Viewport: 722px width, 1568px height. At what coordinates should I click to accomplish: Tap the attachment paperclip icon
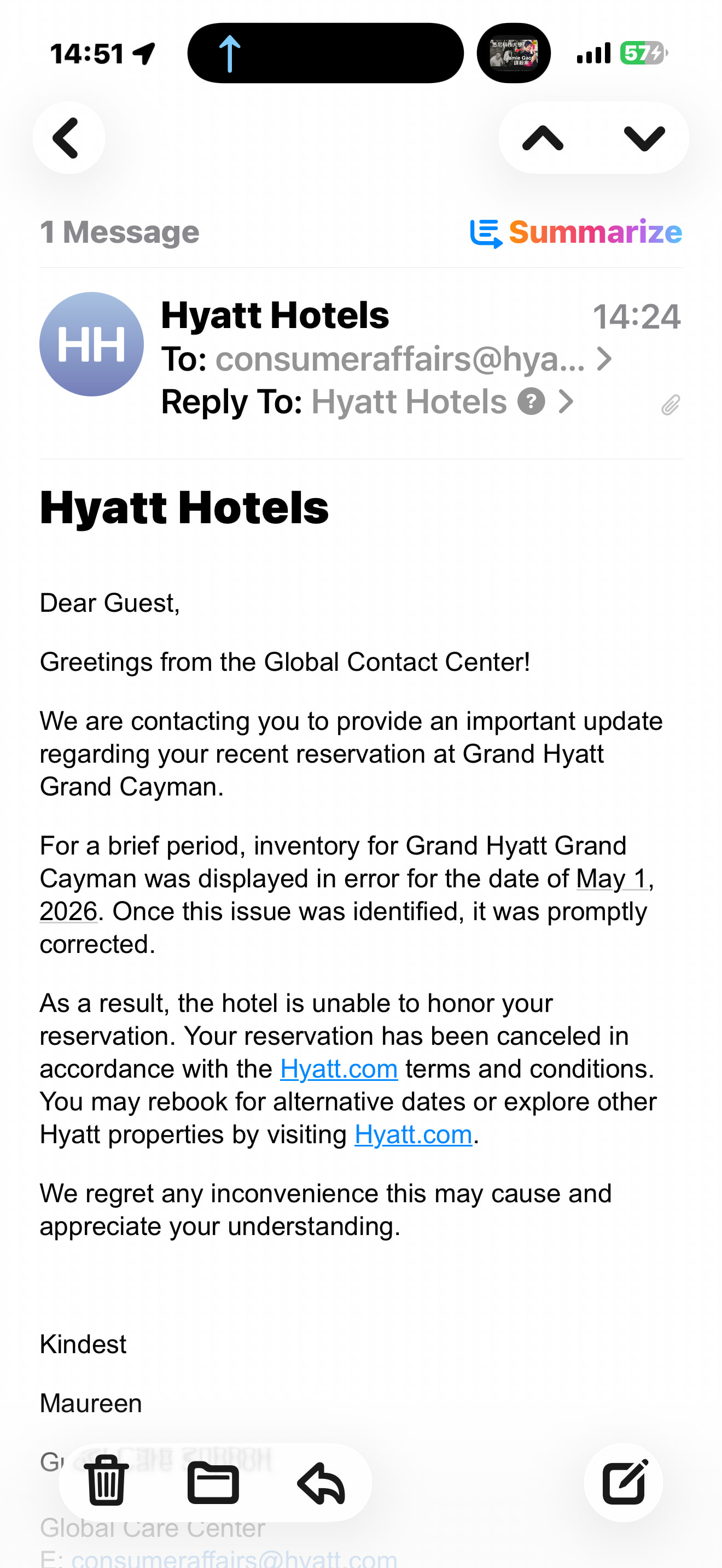point(669,405)
